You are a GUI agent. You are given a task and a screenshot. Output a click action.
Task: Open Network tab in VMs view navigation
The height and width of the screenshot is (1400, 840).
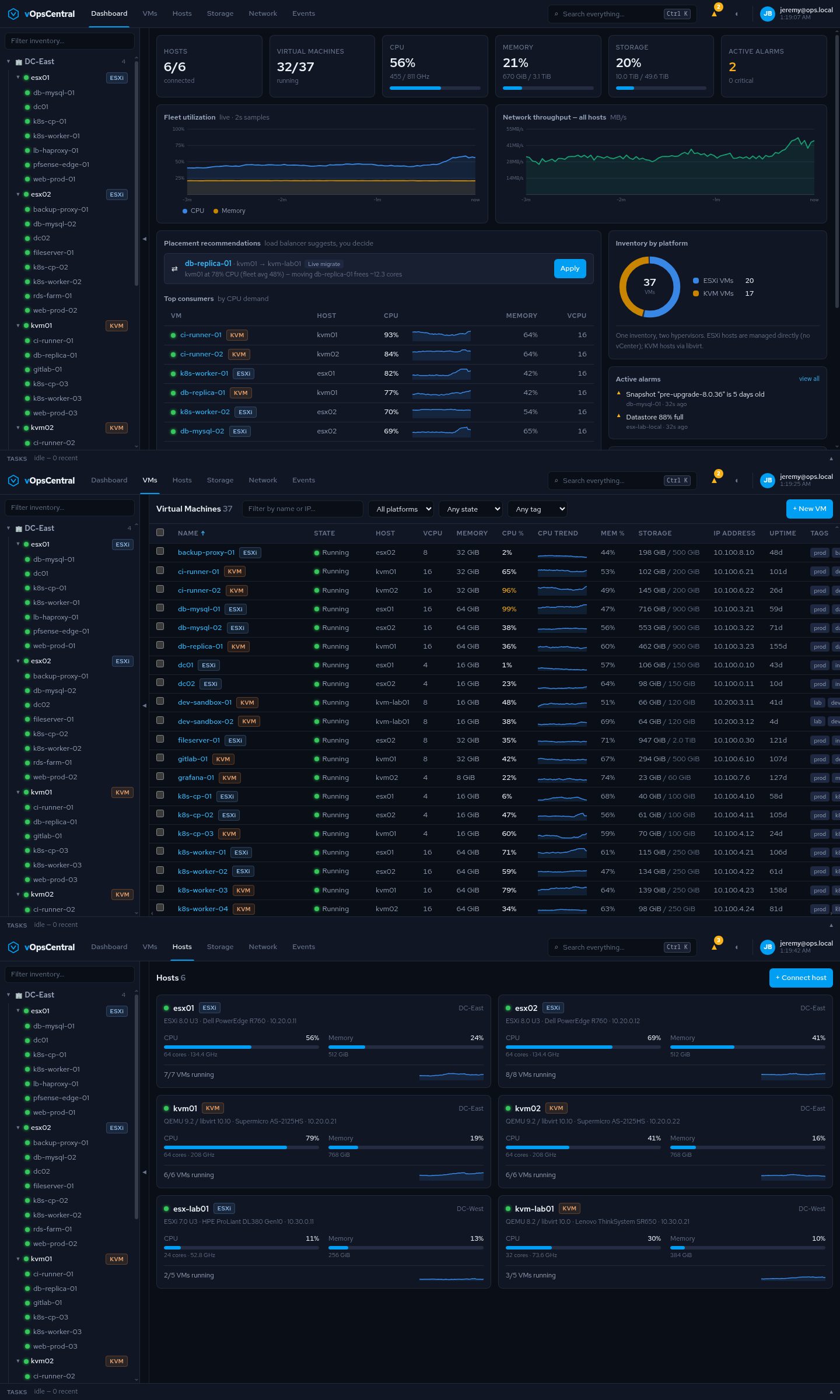point(263,481)
